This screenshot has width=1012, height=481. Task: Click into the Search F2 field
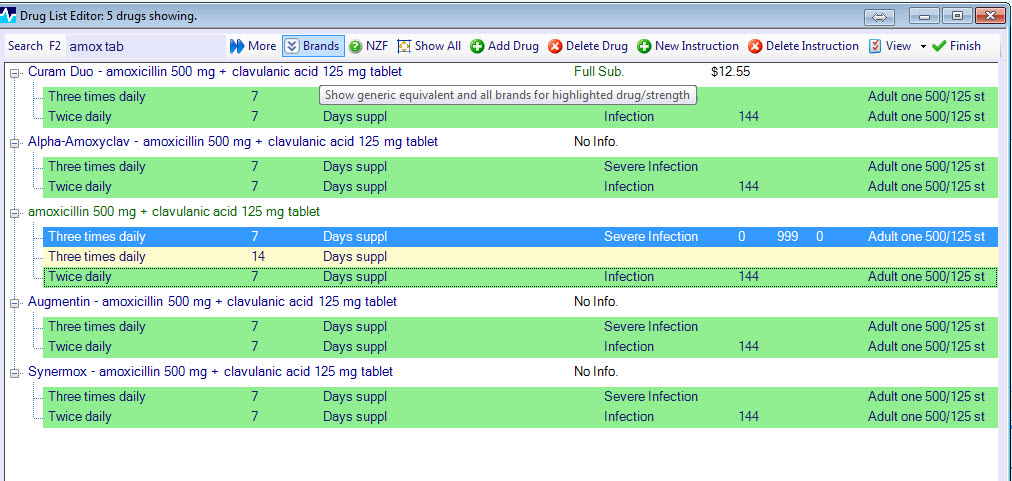click(x=146, y=46)
